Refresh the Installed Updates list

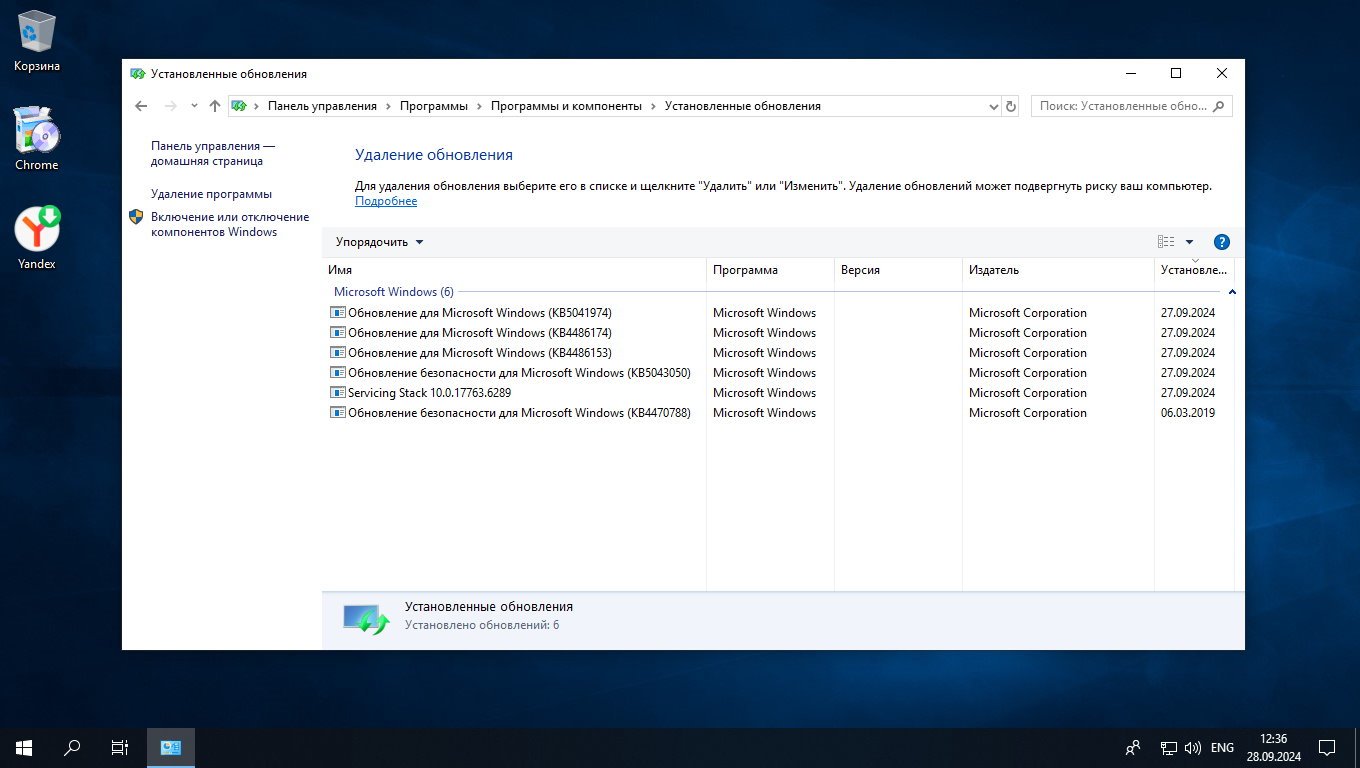coord(1011,106)
